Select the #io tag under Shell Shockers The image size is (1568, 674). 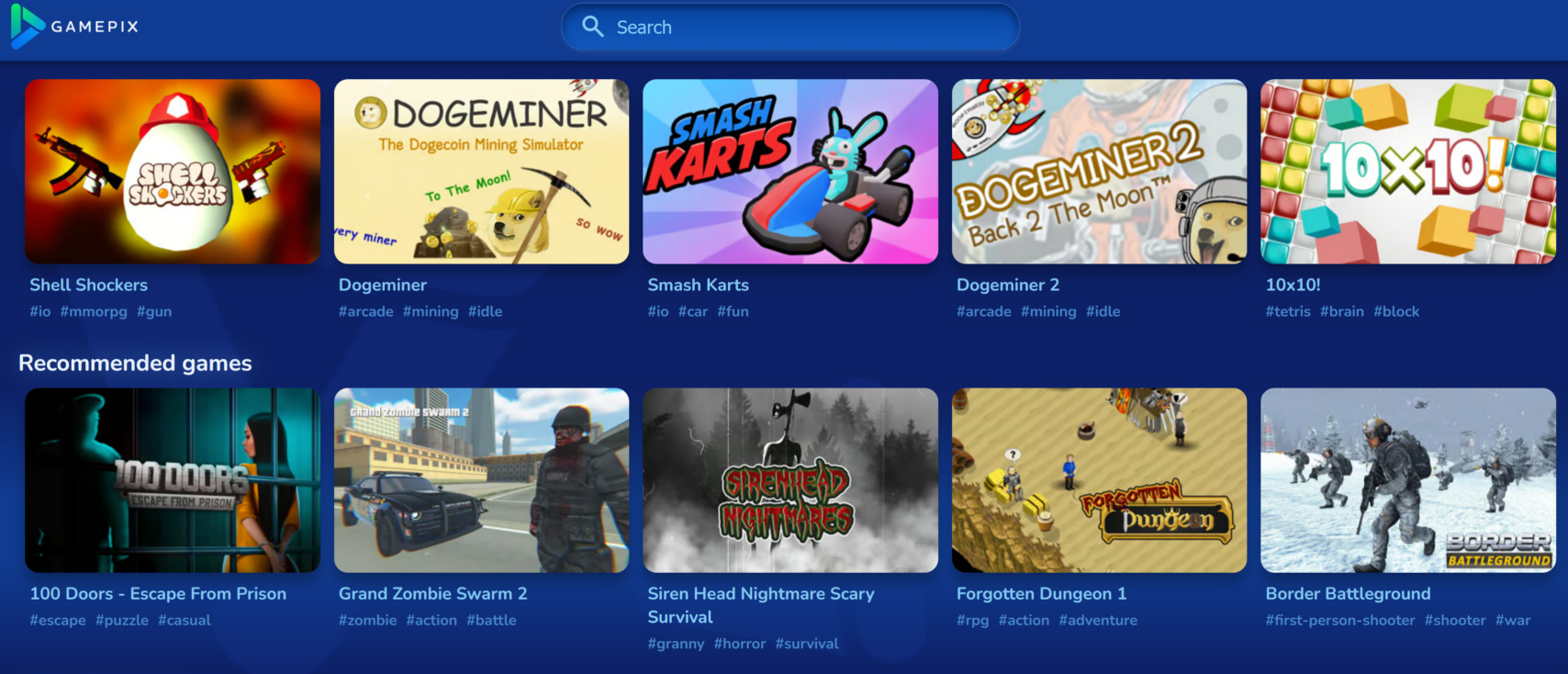40,311
